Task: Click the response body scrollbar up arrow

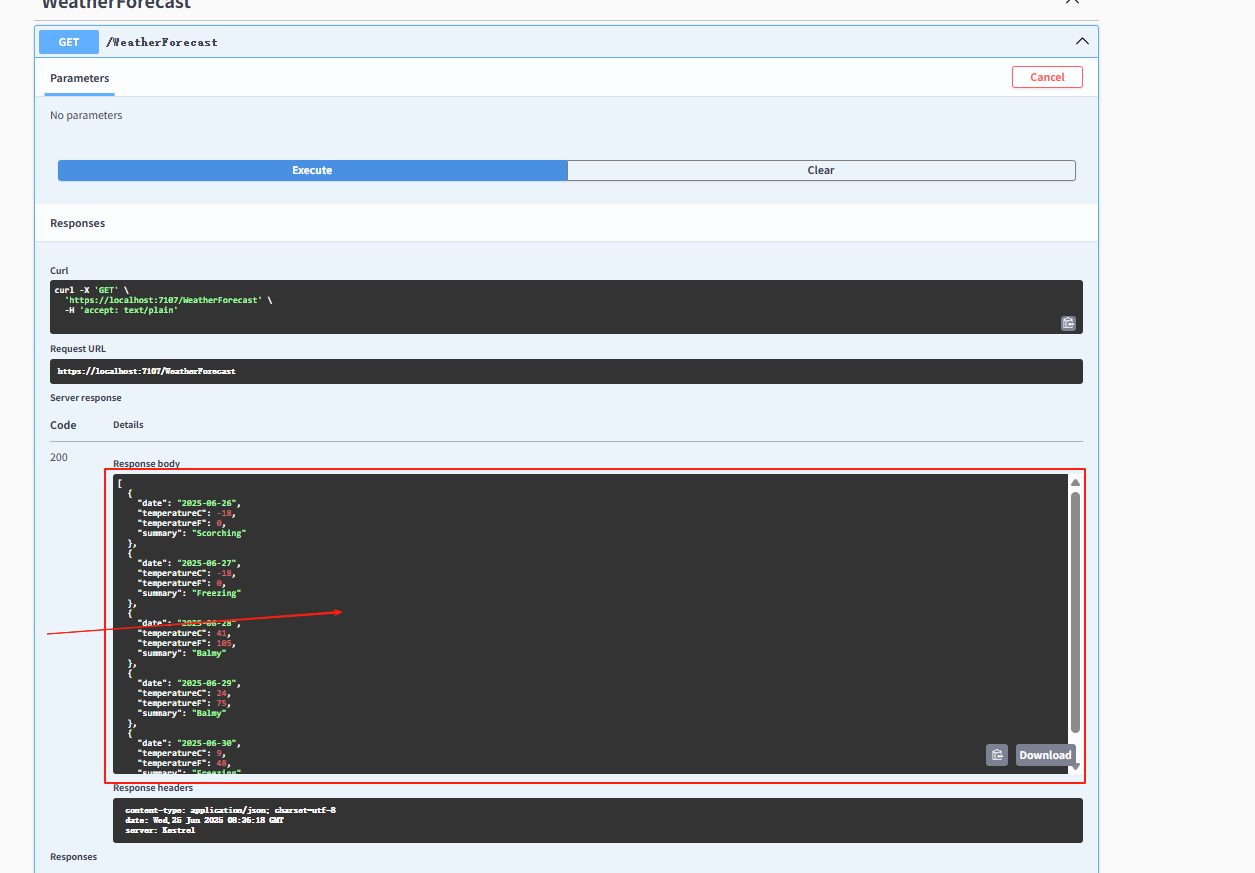Action: click(1075, 483)
